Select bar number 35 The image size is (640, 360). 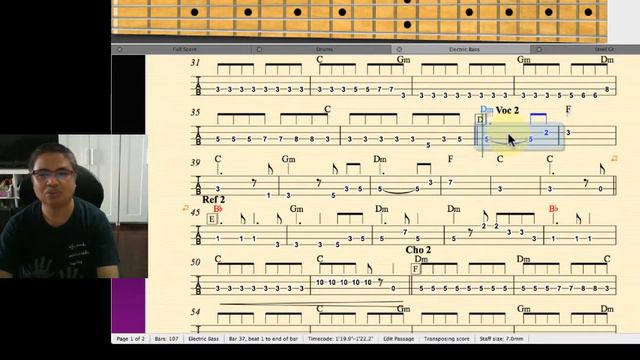196,112
